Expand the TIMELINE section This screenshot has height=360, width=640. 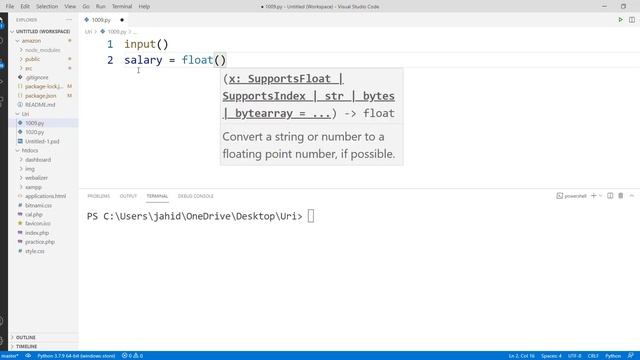[x=27, y=346]
